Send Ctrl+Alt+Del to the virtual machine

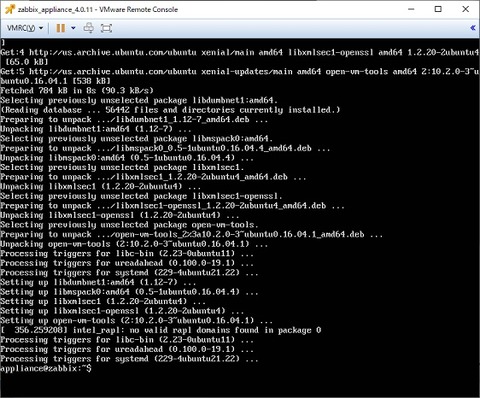click(x=88, y=28)
